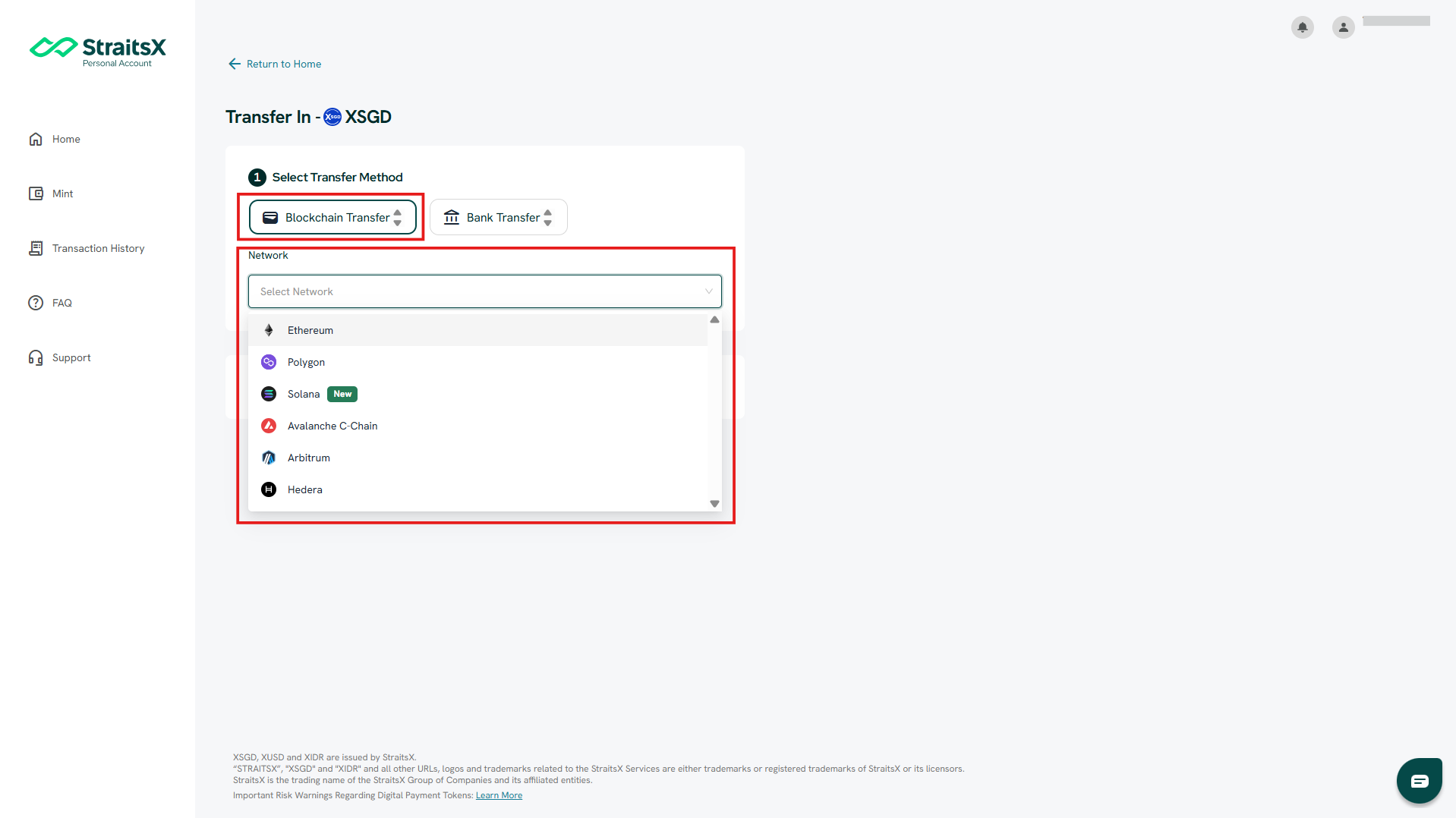Choose Ethereum from network list
Image resolution: width=1456 pixels, height=818 pixels.
478,330
